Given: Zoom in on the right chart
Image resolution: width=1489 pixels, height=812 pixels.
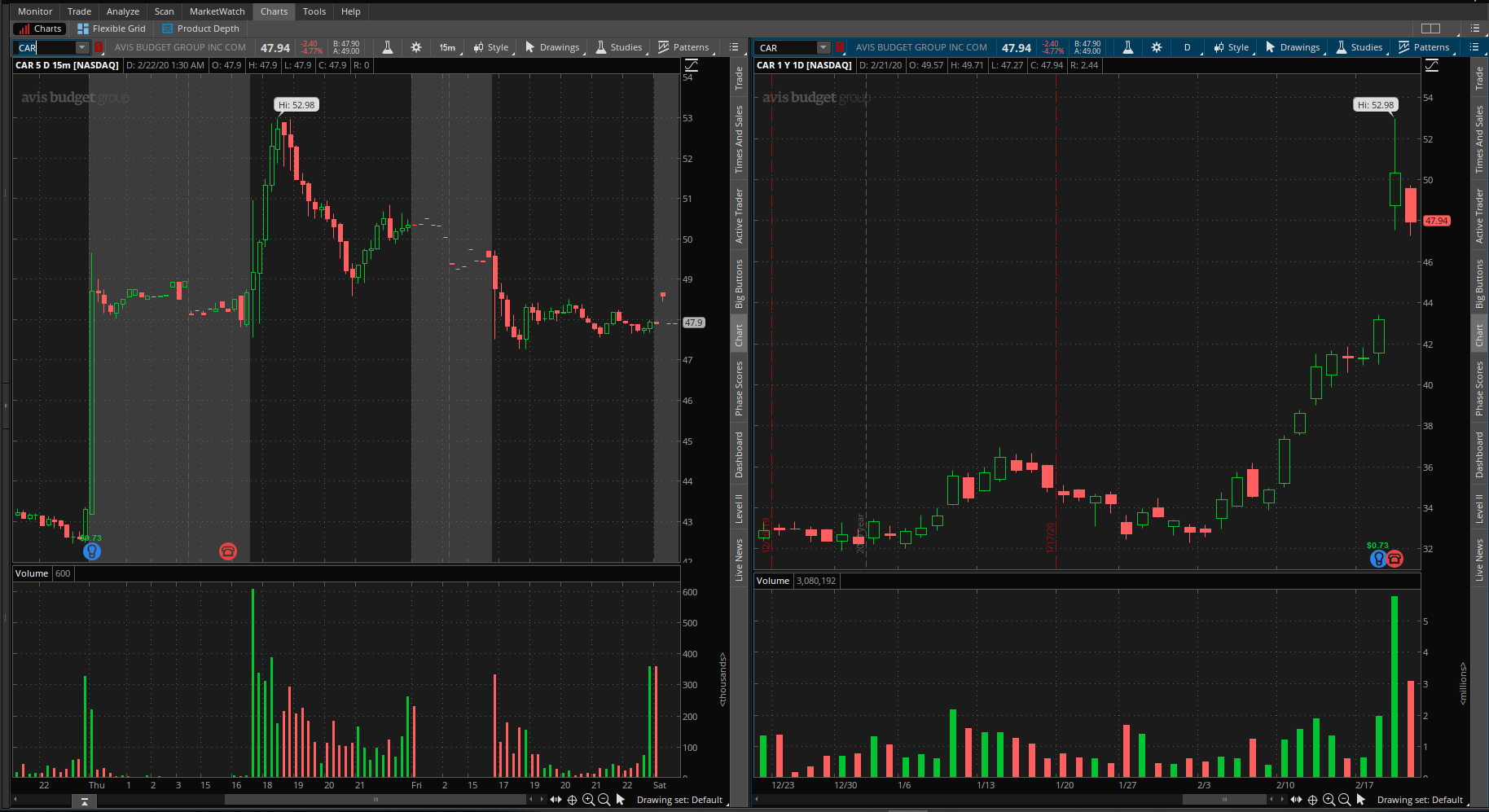Looking at the screenshot, I should 1329,800.
